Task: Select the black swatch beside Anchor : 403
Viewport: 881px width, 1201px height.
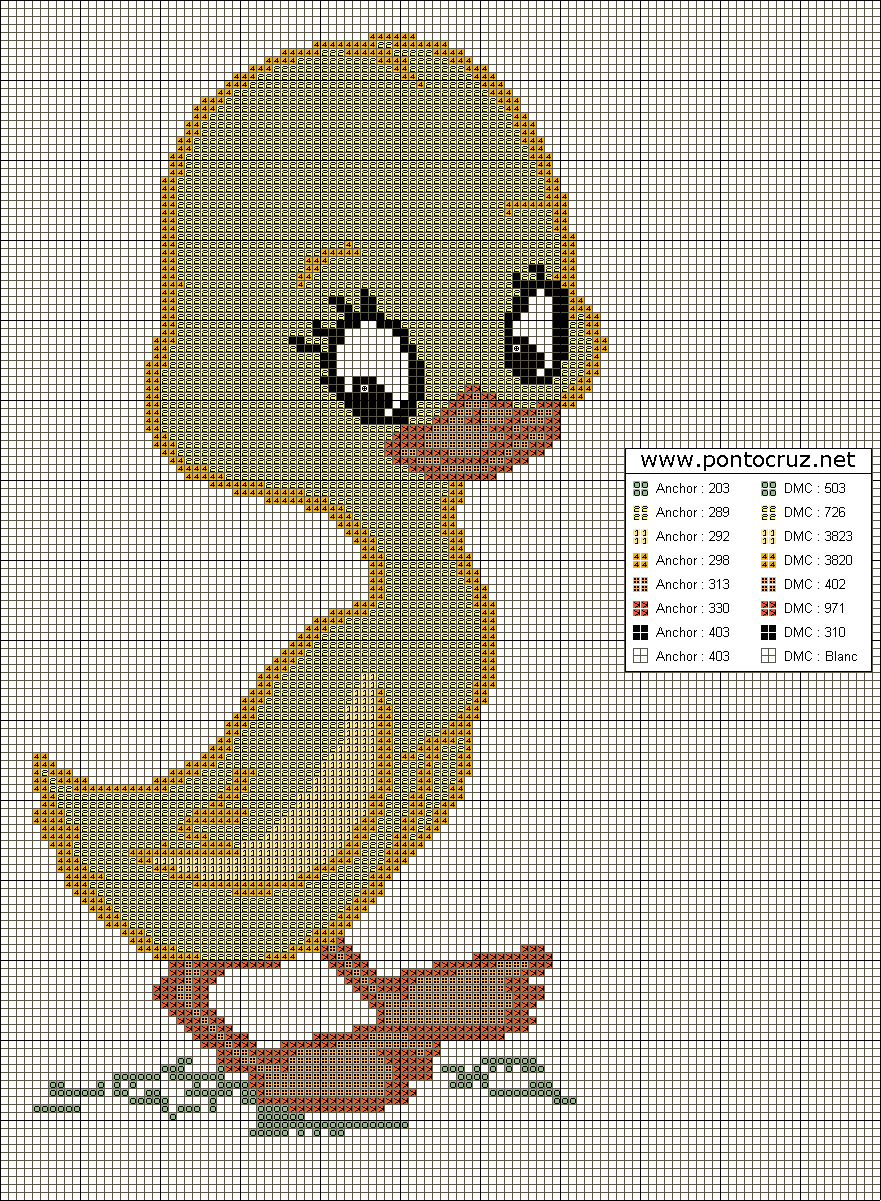Action: [x=640, y=633]
